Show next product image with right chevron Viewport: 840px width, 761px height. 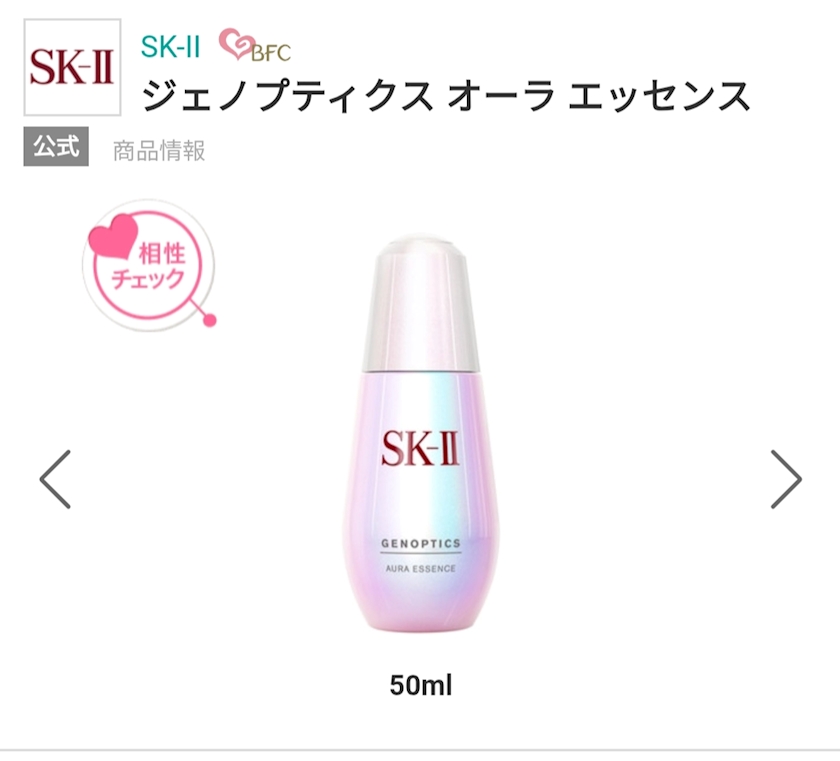[x=786, y=479]
